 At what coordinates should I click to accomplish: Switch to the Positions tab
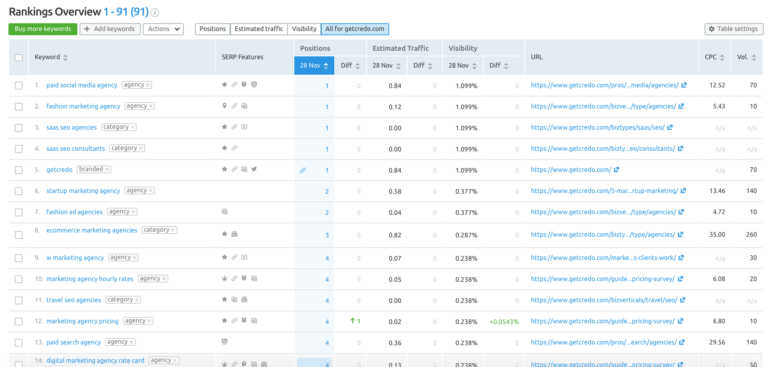tap(212, 29)
